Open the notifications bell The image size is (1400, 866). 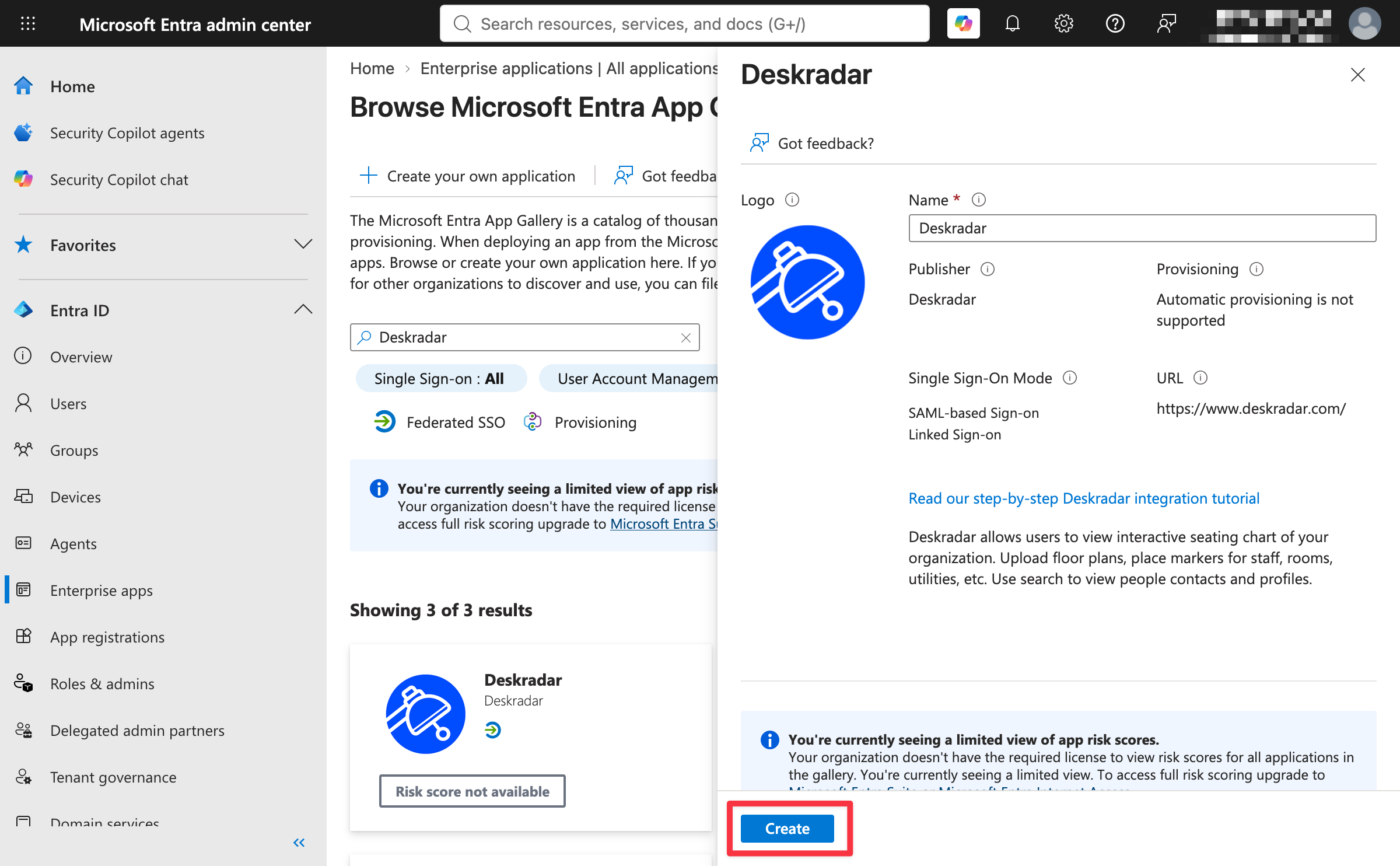click(x=1013, y=23)
